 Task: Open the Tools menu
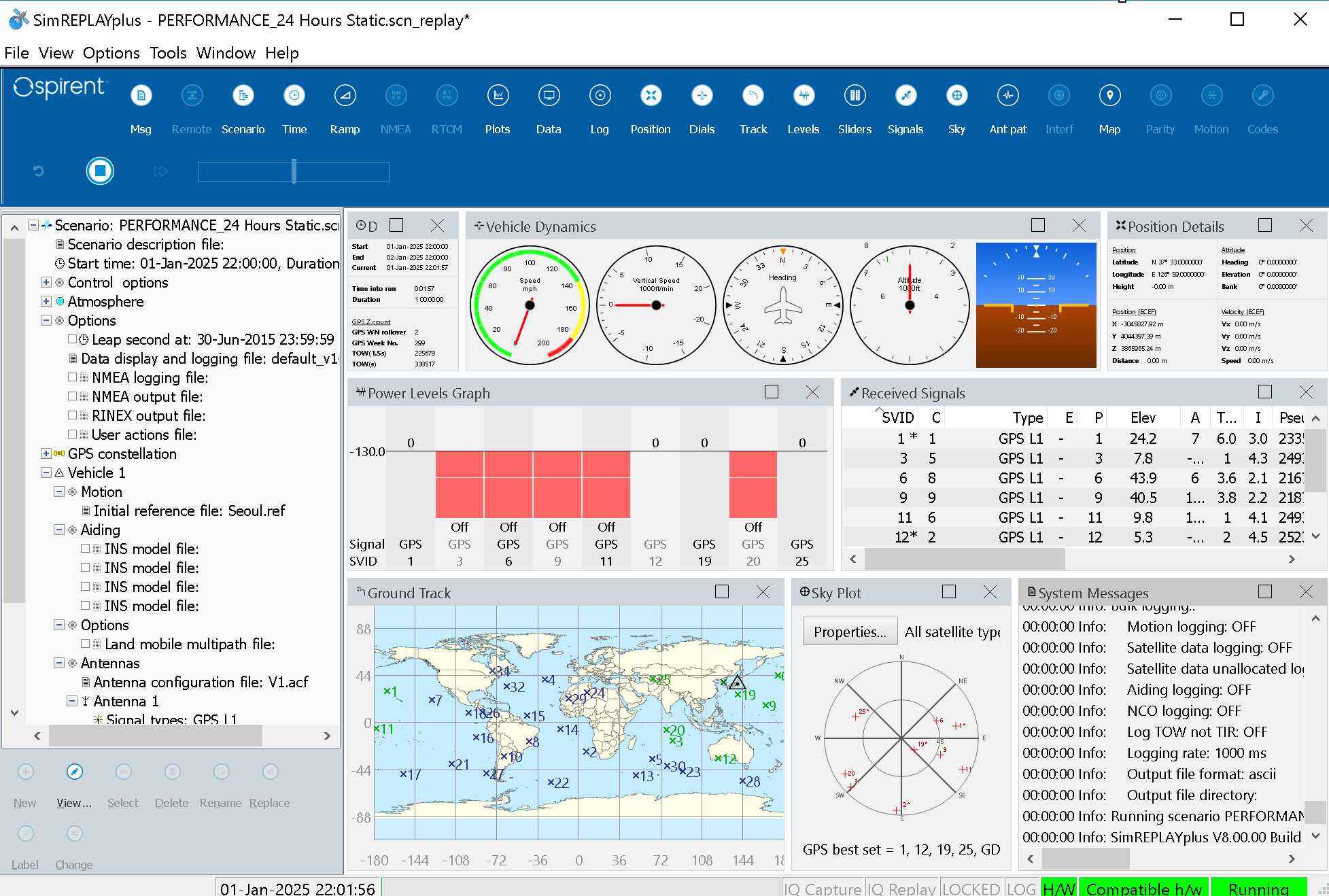(x=168, y=53)
